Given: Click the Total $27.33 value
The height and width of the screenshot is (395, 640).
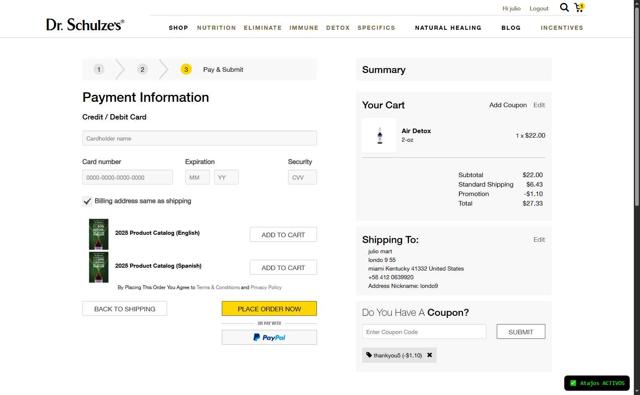Looking at the screenshot, I should click(x=532, y=204).
